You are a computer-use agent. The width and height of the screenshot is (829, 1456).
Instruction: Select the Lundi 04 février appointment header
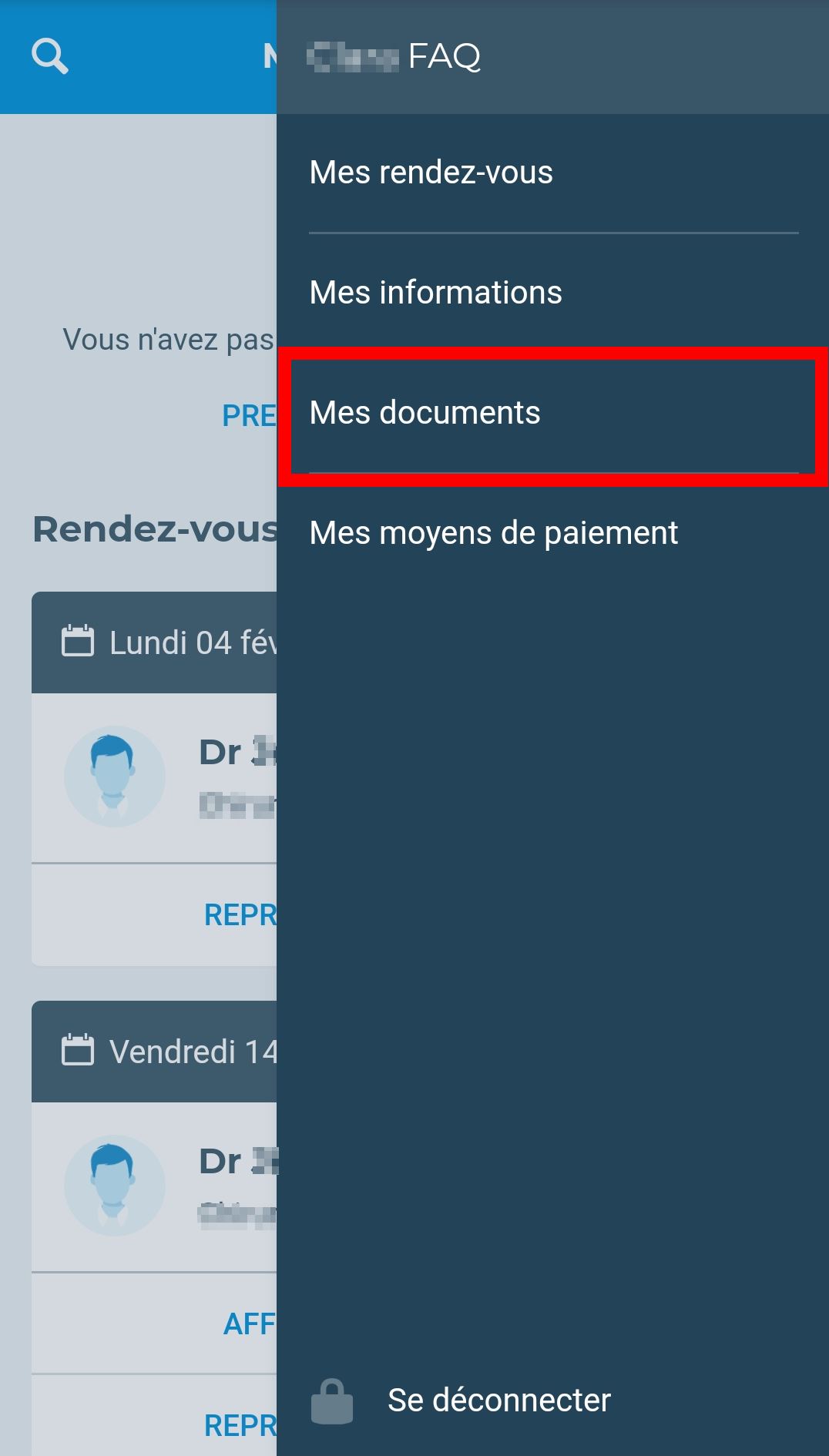(x=154, y=642)
